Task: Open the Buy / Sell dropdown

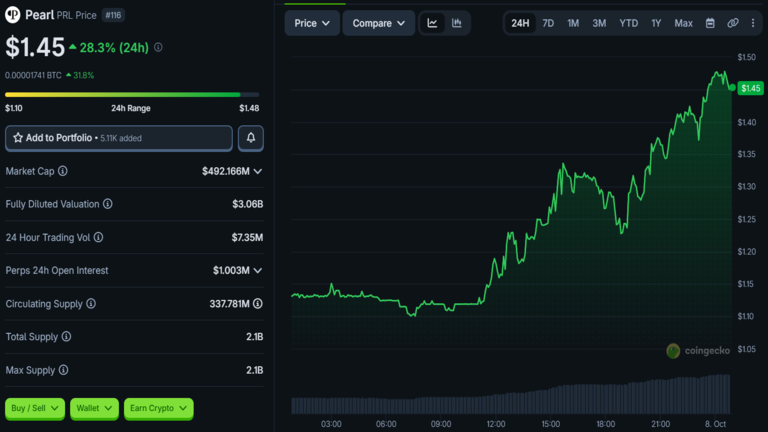Action: (x=35, y=408)
